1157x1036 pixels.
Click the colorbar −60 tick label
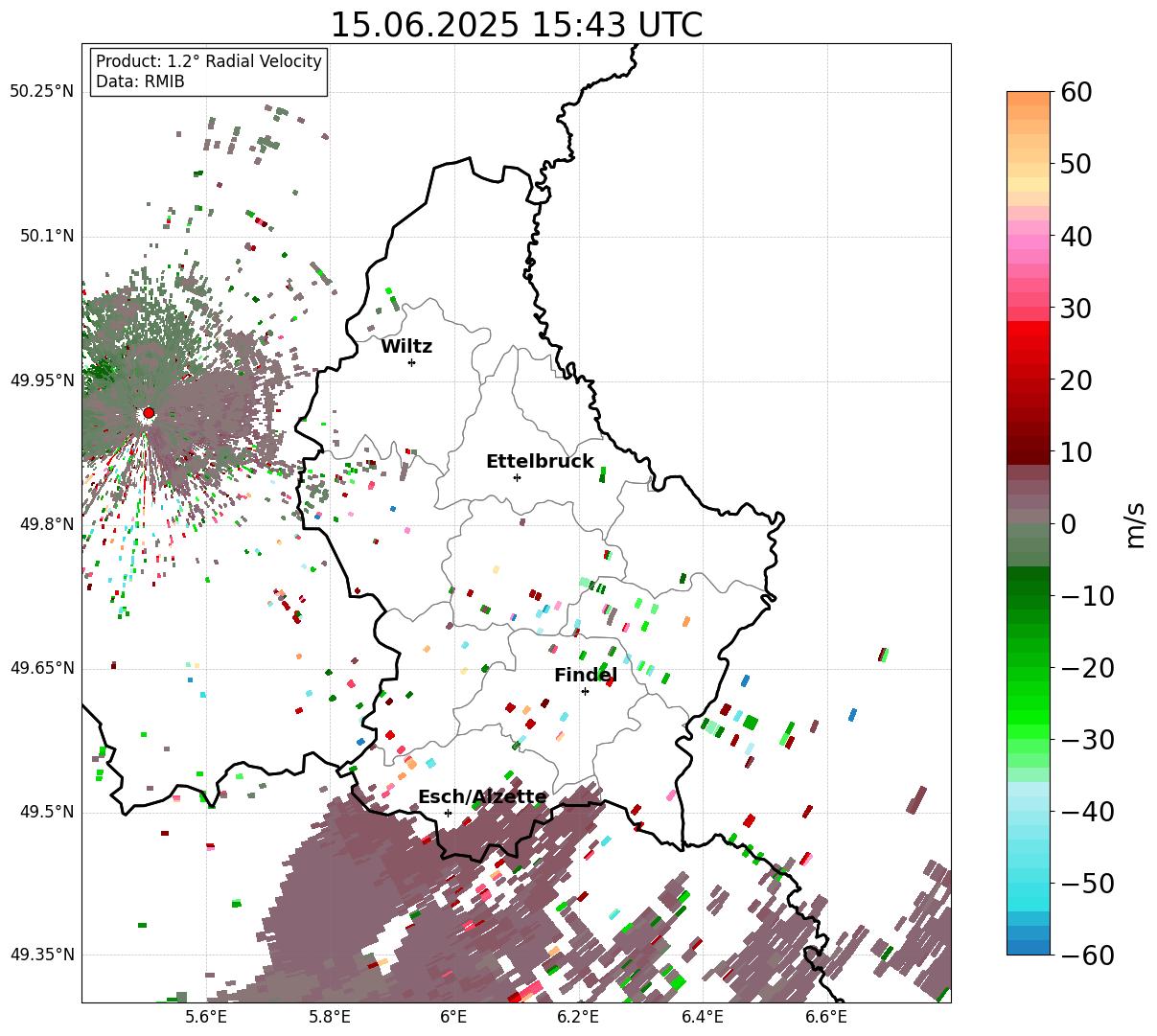tap(1088, 955)
